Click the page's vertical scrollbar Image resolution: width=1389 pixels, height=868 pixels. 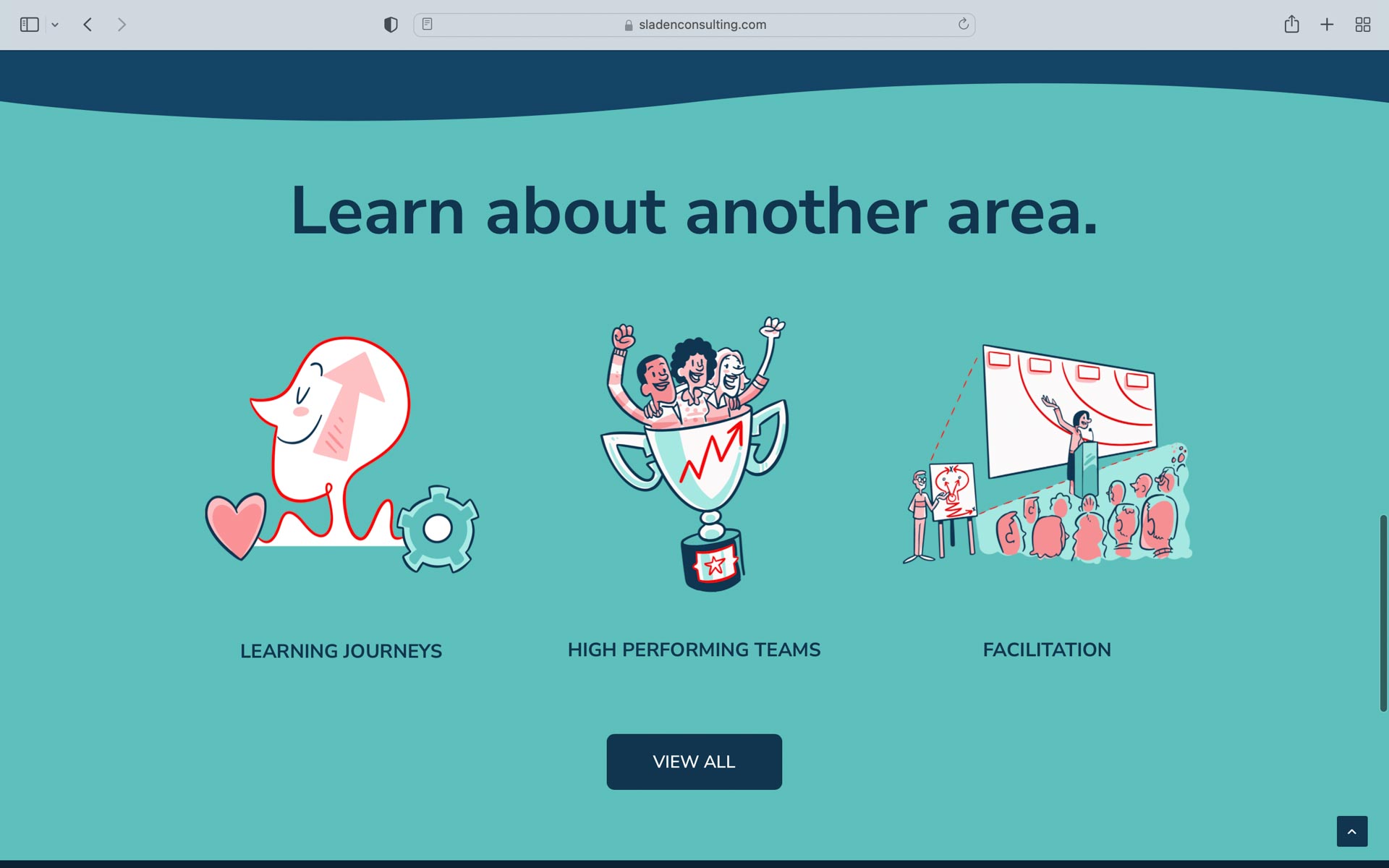(x=1382, y=613)
